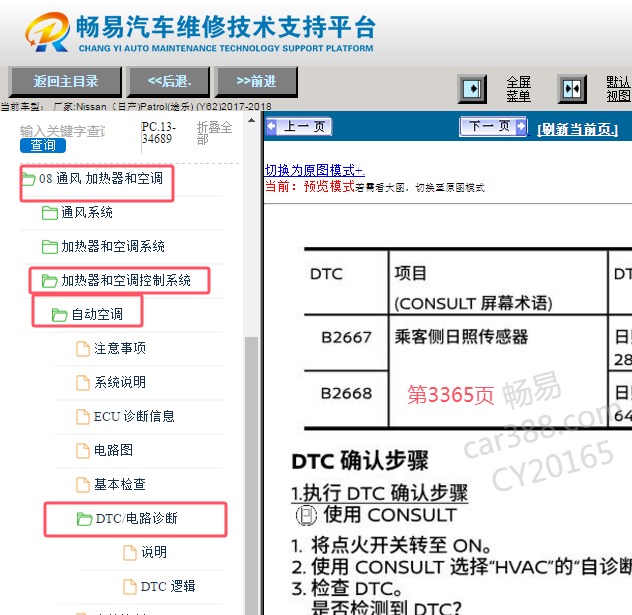Click the CONSULT icon beside 使用 CONSULT

click(x=306, y=515)
